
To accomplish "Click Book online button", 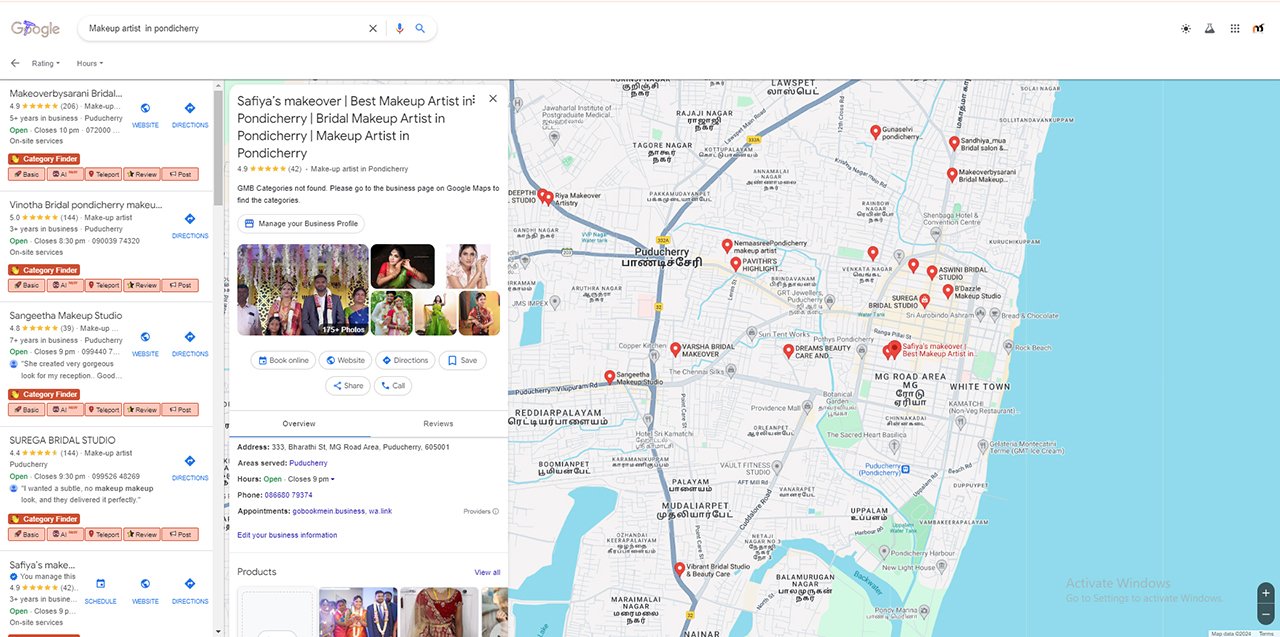I will pos(284,360).
